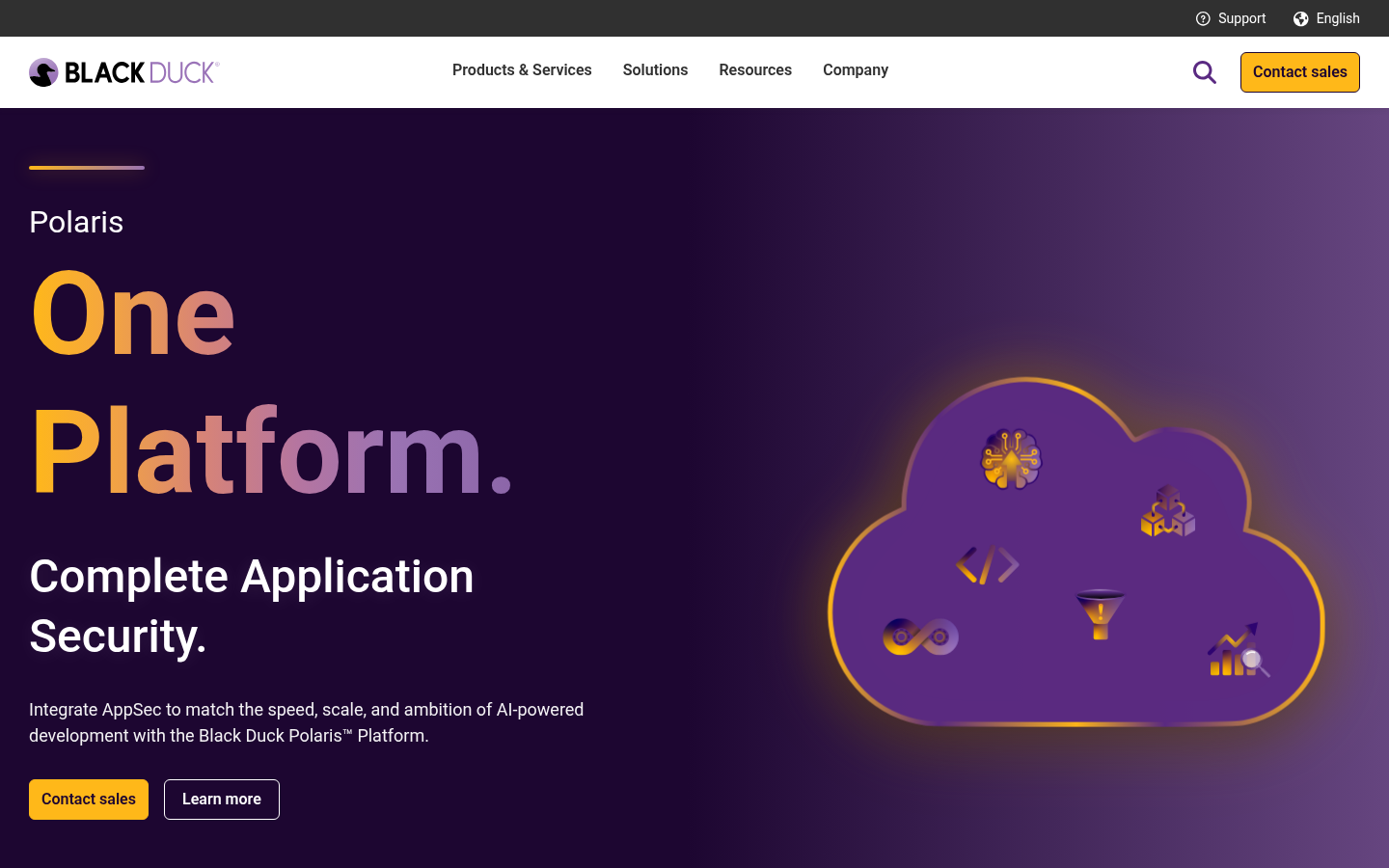1389x868 pixels.
Task: Click the code brackets icon in cloud
Action: pyautogui.click(x=988, y=565)
